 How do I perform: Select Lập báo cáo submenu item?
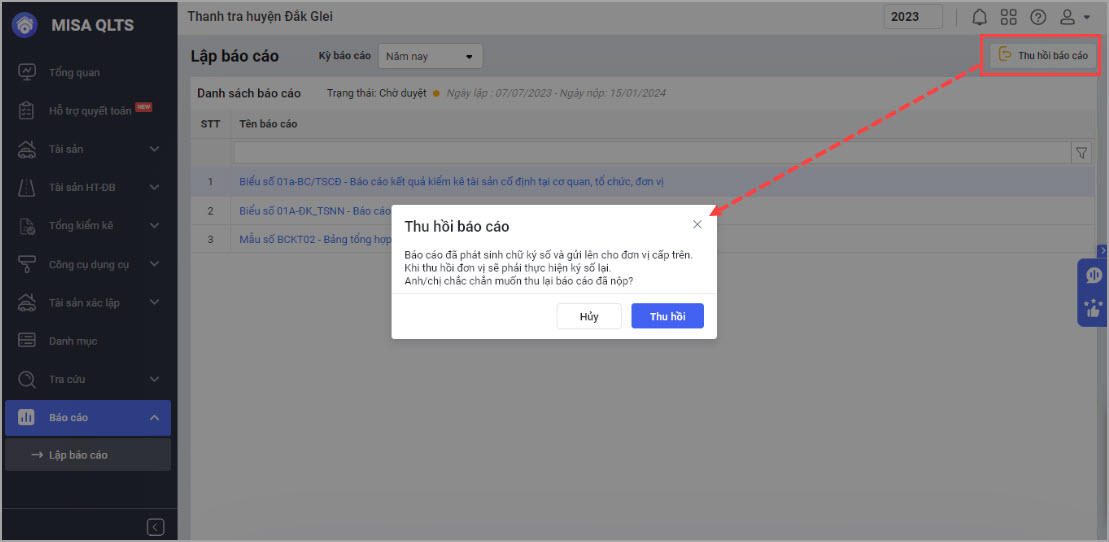coord(88,455)
